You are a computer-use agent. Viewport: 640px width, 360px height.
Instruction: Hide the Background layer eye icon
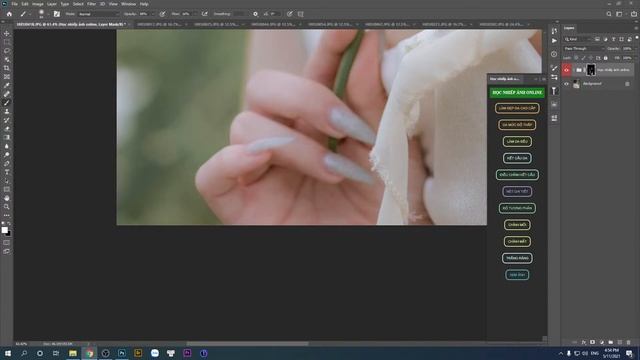point(567,84)
